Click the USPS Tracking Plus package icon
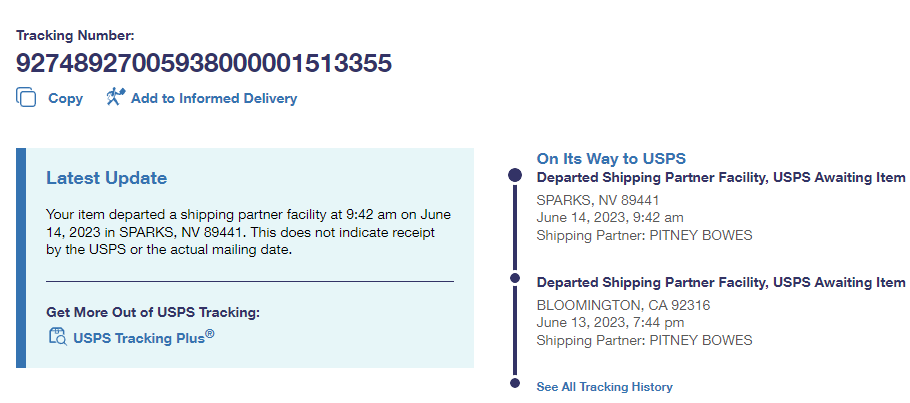 click(x=57, y=337)
